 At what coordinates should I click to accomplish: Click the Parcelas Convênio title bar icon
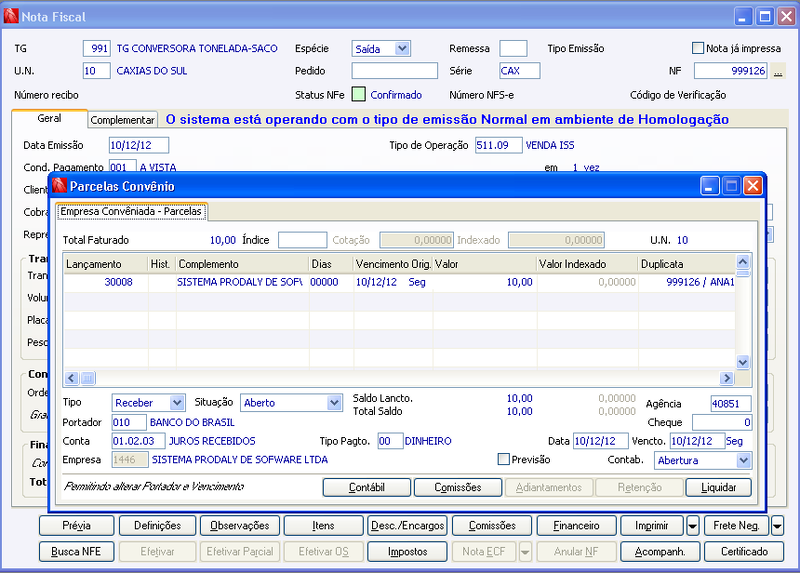click(x=60, y=186)
